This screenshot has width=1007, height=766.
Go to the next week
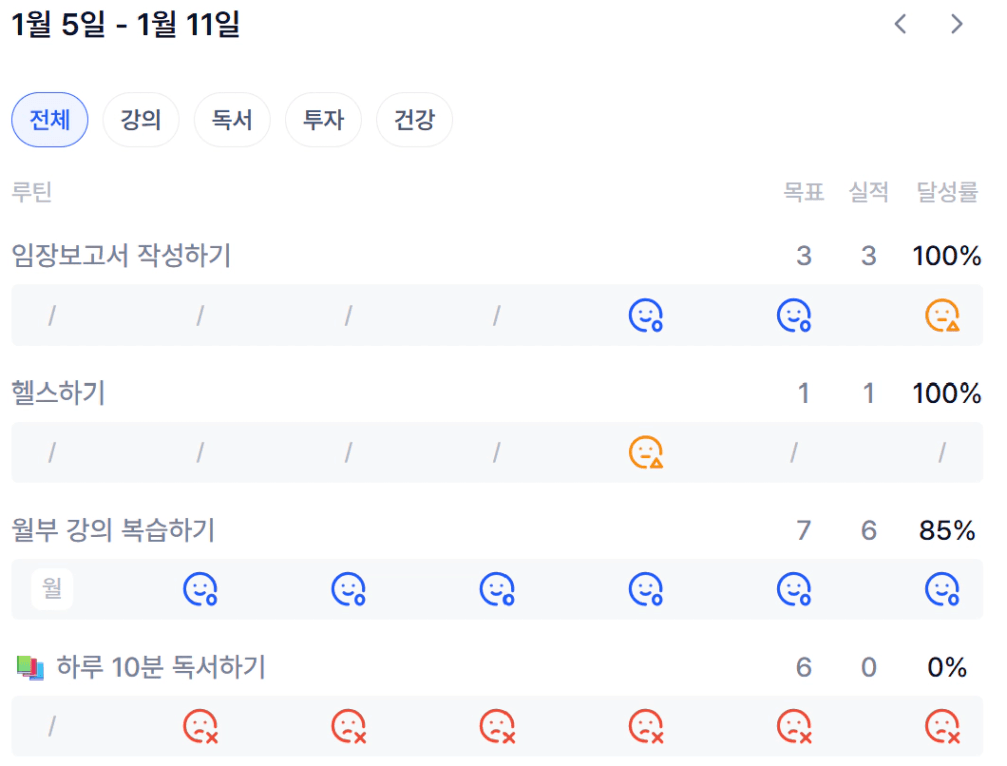pyautogui.click(x=957, y=25)
